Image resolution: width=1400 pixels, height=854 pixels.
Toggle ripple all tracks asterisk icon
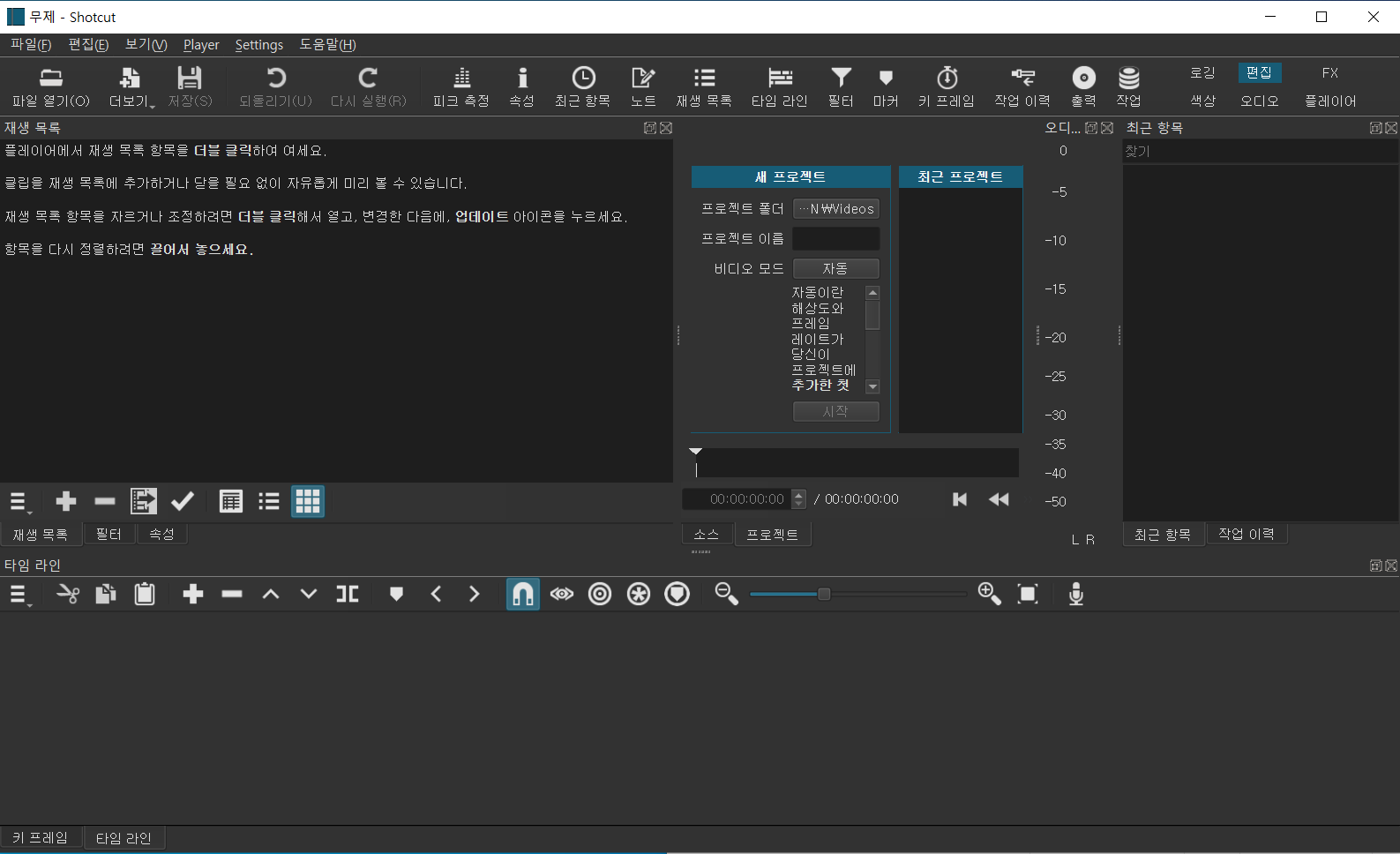click(x=639, y=595)
